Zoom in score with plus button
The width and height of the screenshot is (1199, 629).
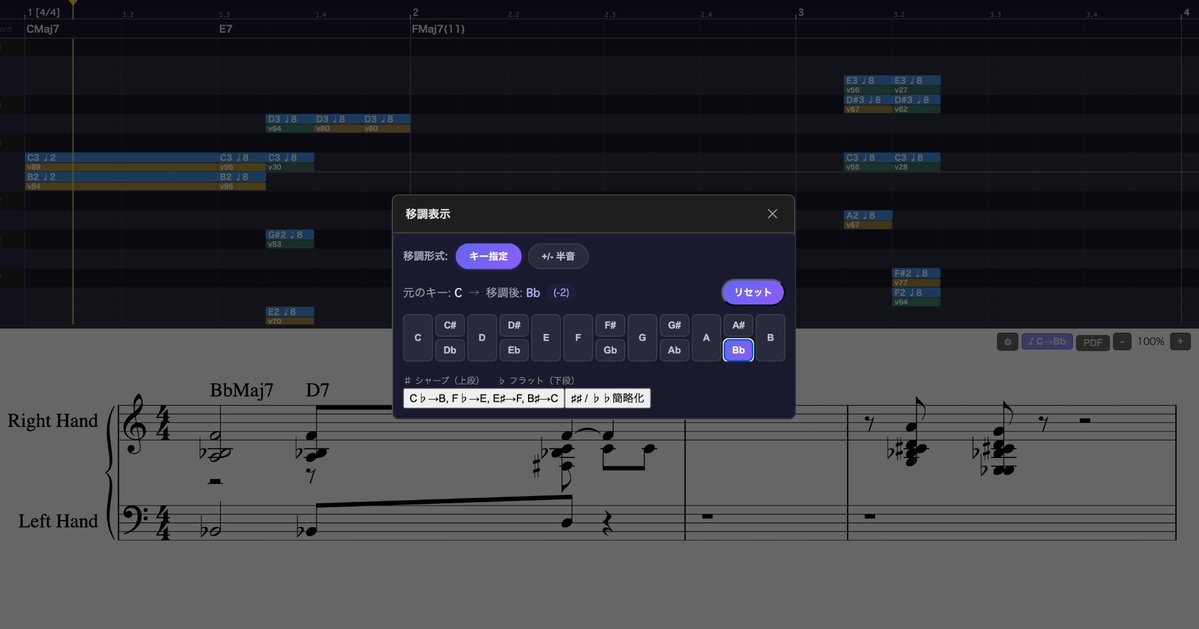[x=1181, y=342]
